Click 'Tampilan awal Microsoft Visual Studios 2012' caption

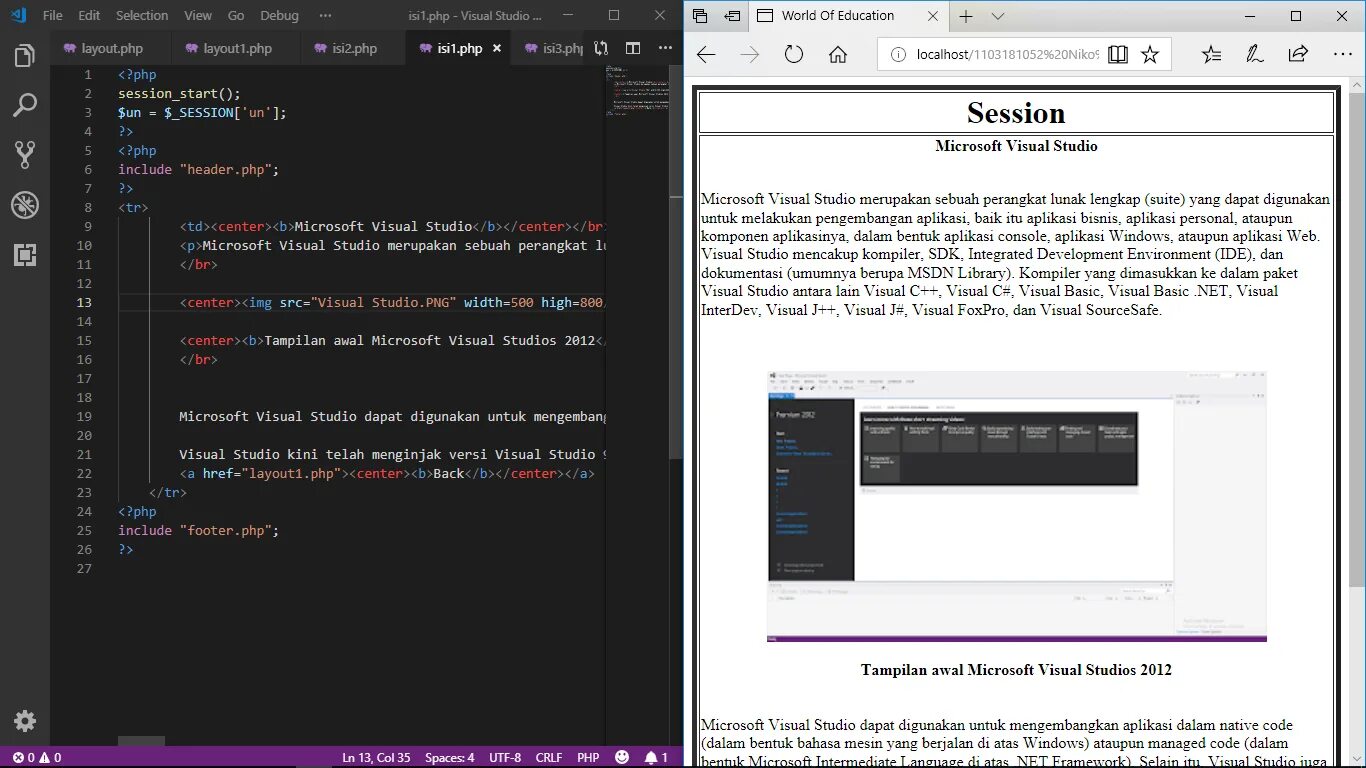1016,670
